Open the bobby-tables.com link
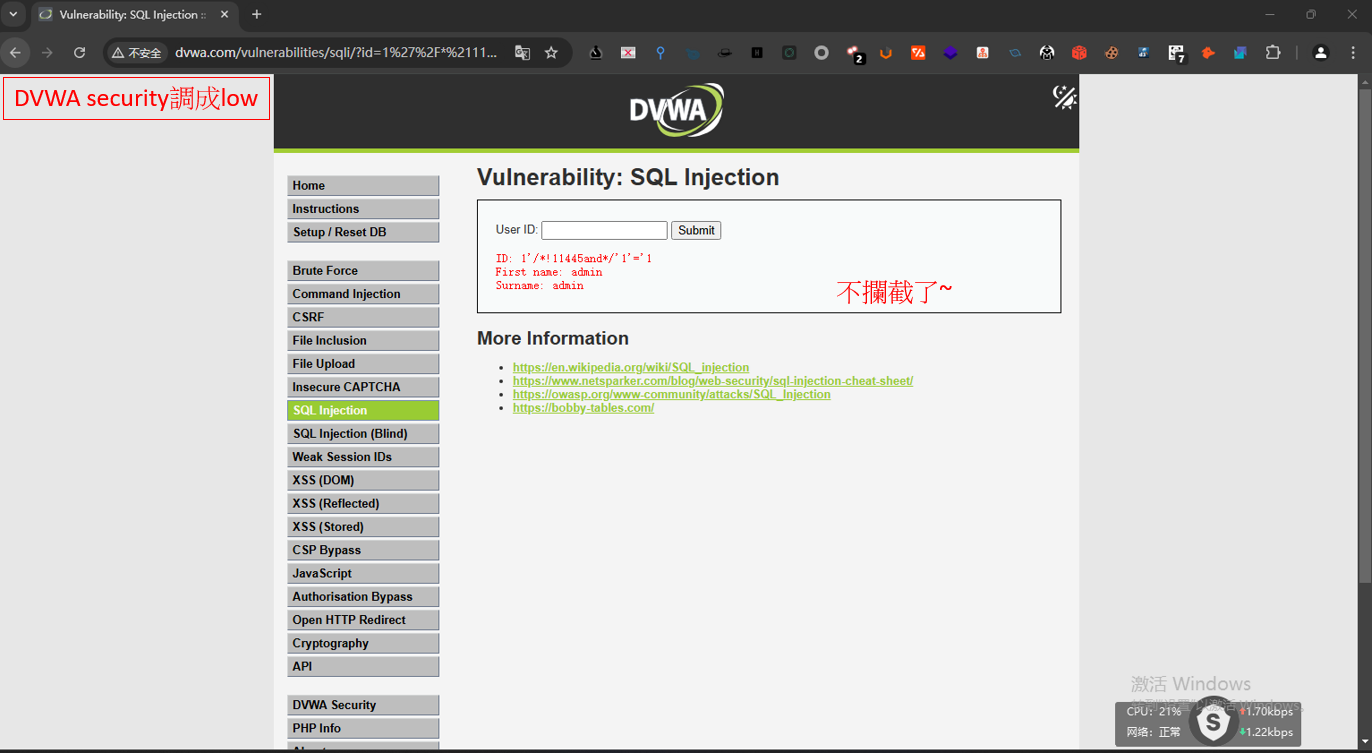This screenshot has width=1372, height=754. [583, 408]
